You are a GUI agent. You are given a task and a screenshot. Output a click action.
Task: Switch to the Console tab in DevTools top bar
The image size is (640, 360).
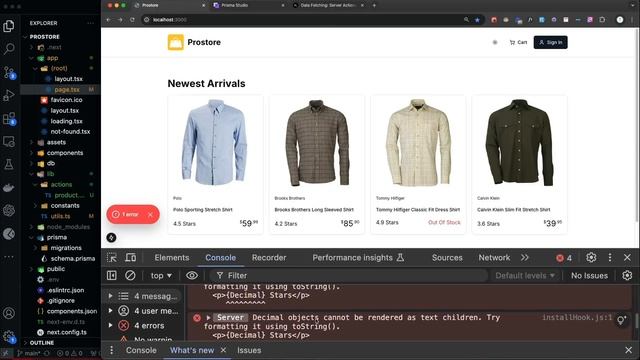(220, 258)
